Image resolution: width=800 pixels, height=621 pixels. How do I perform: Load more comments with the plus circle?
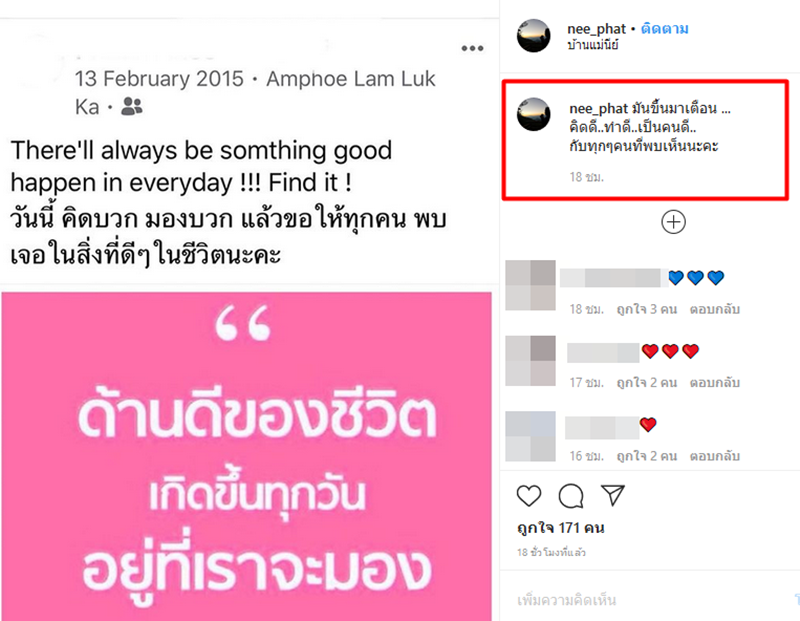[673, 222]
